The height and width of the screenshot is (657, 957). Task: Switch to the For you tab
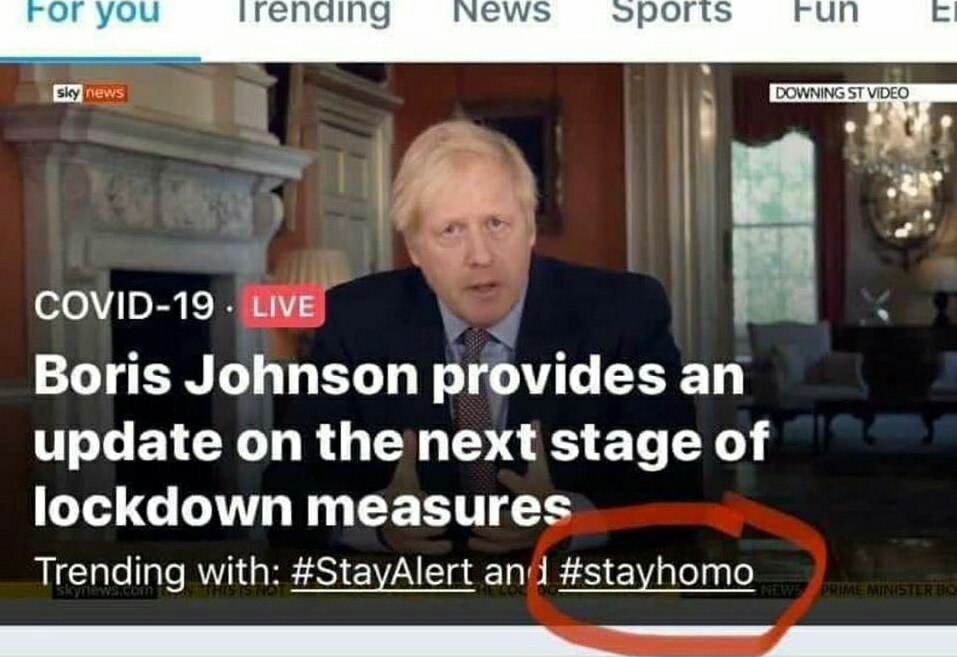coord(93,11)
